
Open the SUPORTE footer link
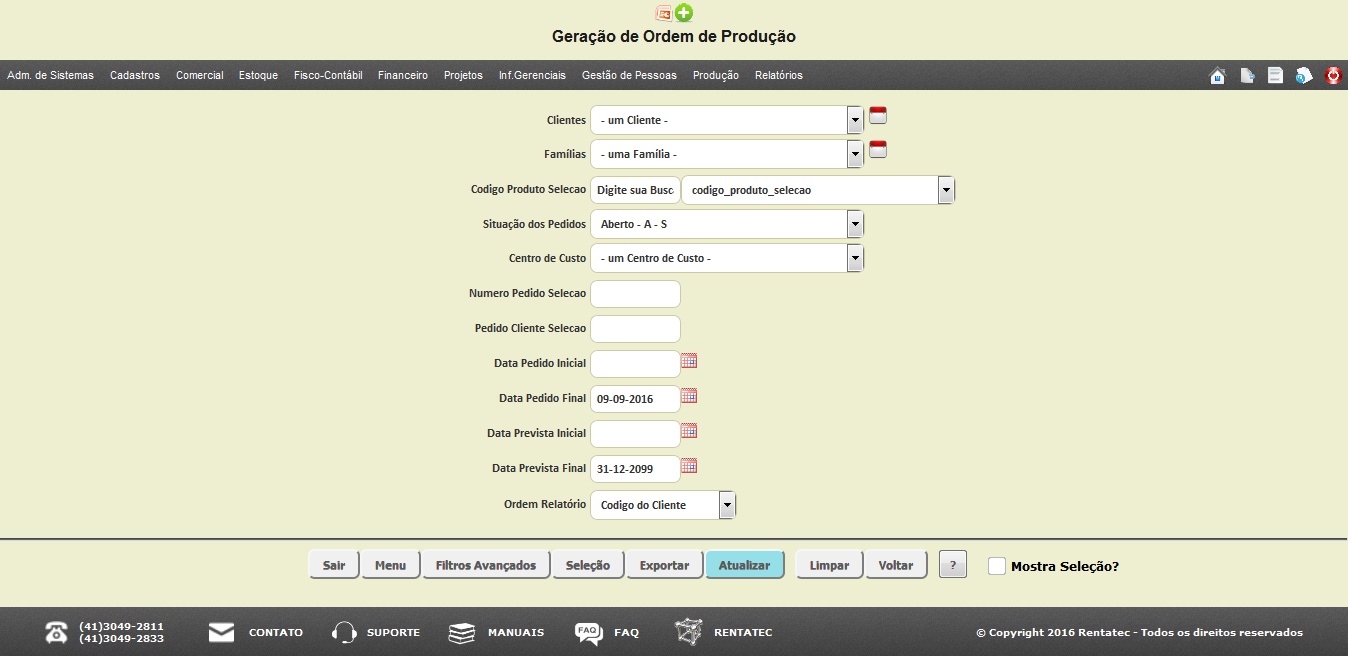coord(393,632)
